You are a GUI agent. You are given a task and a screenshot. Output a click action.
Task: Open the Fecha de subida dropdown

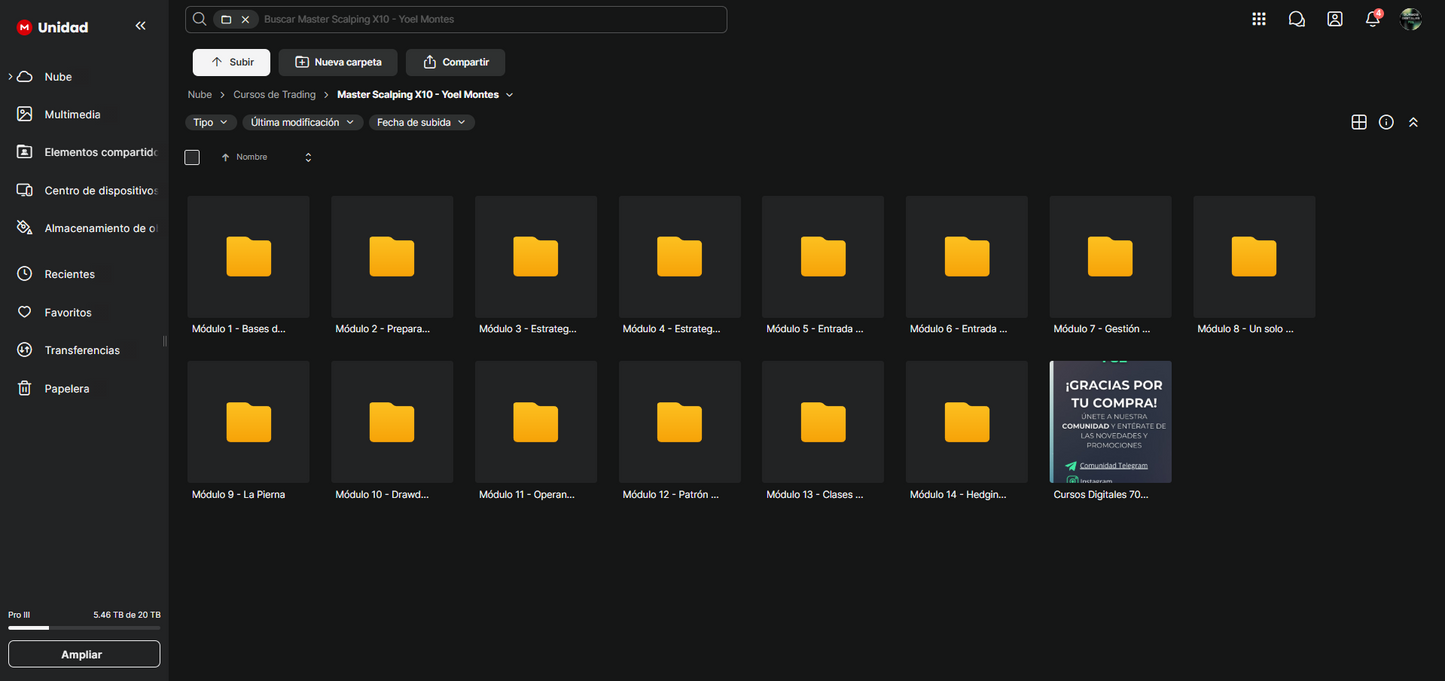pos(421,122)
